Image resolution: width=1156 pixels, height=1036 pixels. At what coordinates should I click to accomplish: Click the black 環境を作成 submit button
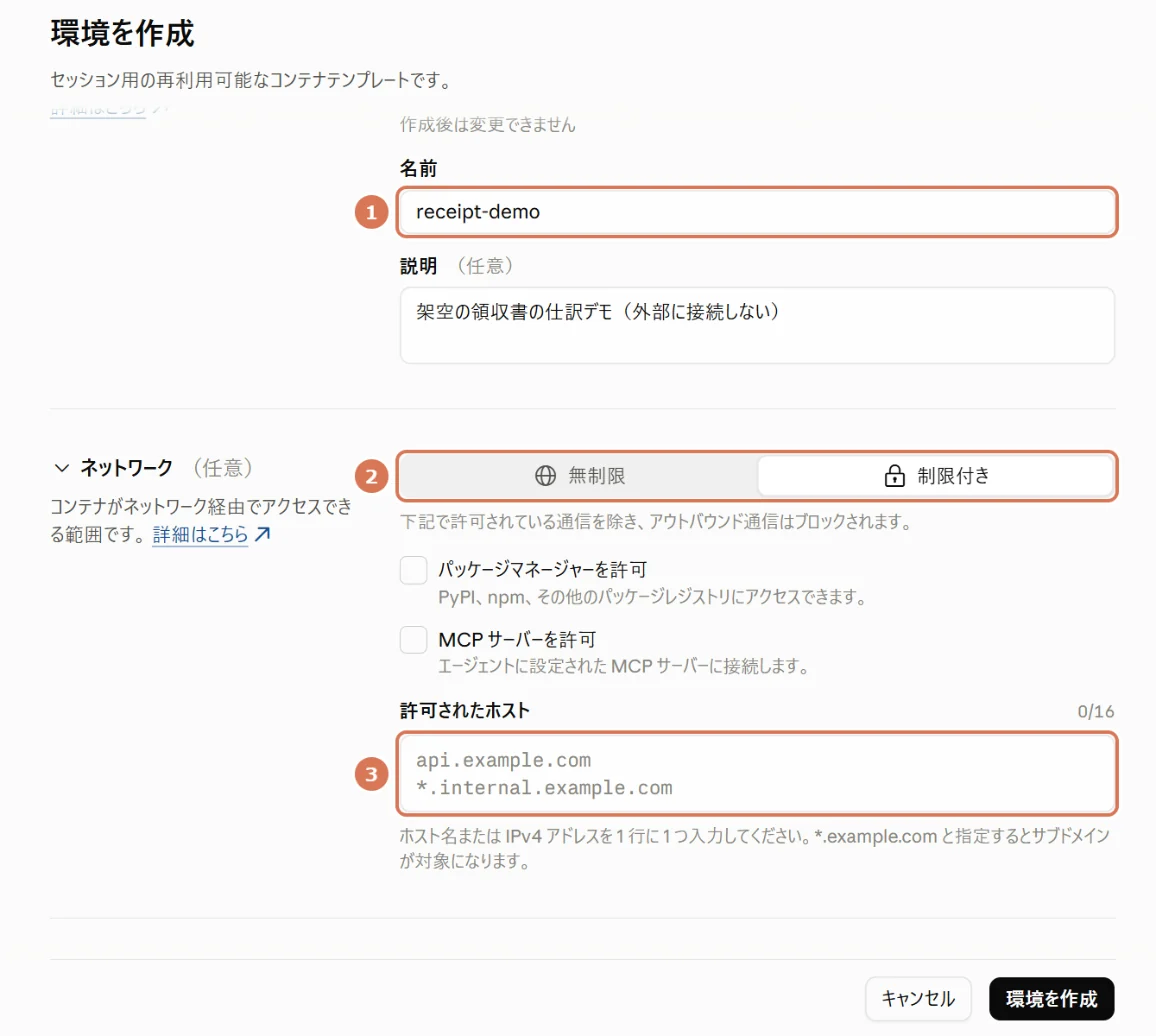(1051, 999)
